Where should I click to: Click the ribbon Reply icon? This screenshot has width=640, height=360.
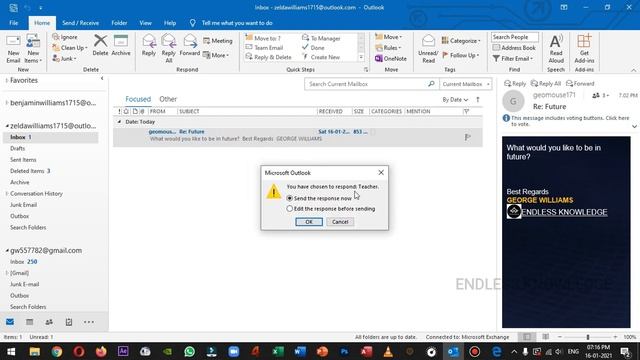149,41
